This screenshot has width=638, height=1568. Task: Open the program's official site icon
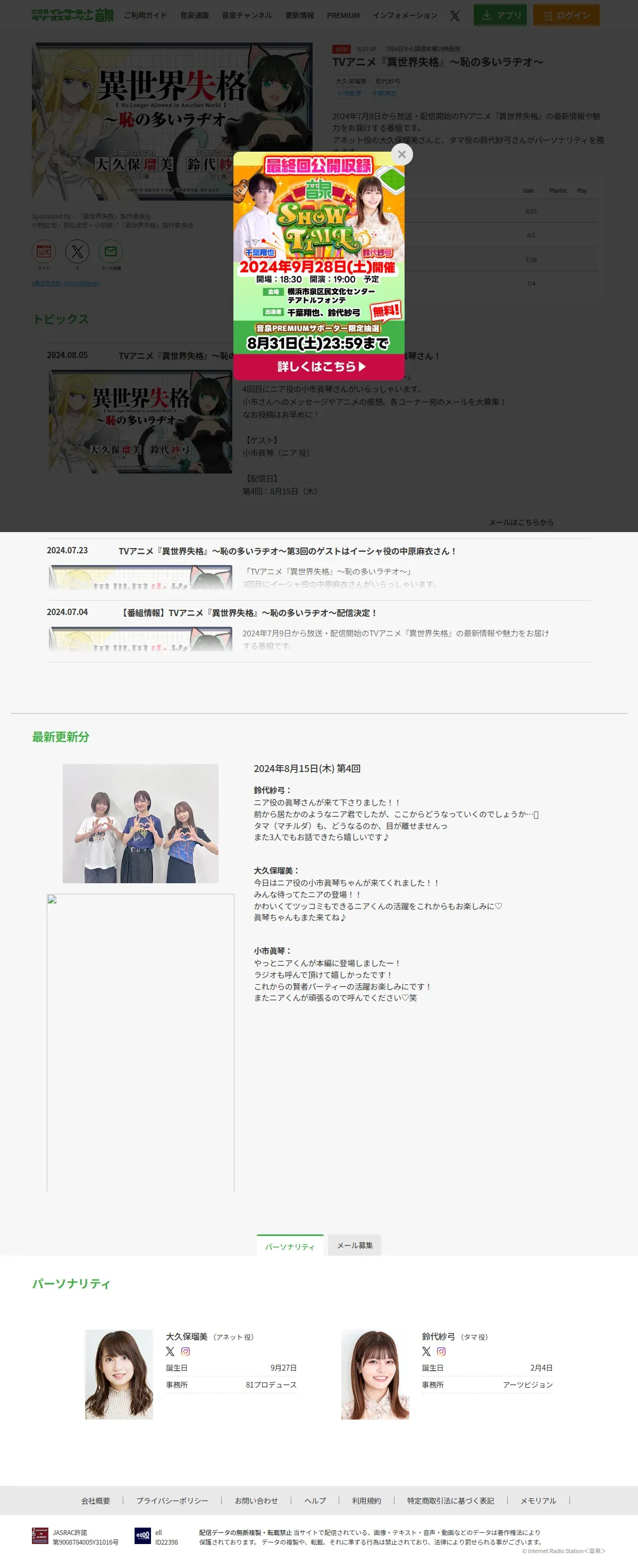pos(44,251)
